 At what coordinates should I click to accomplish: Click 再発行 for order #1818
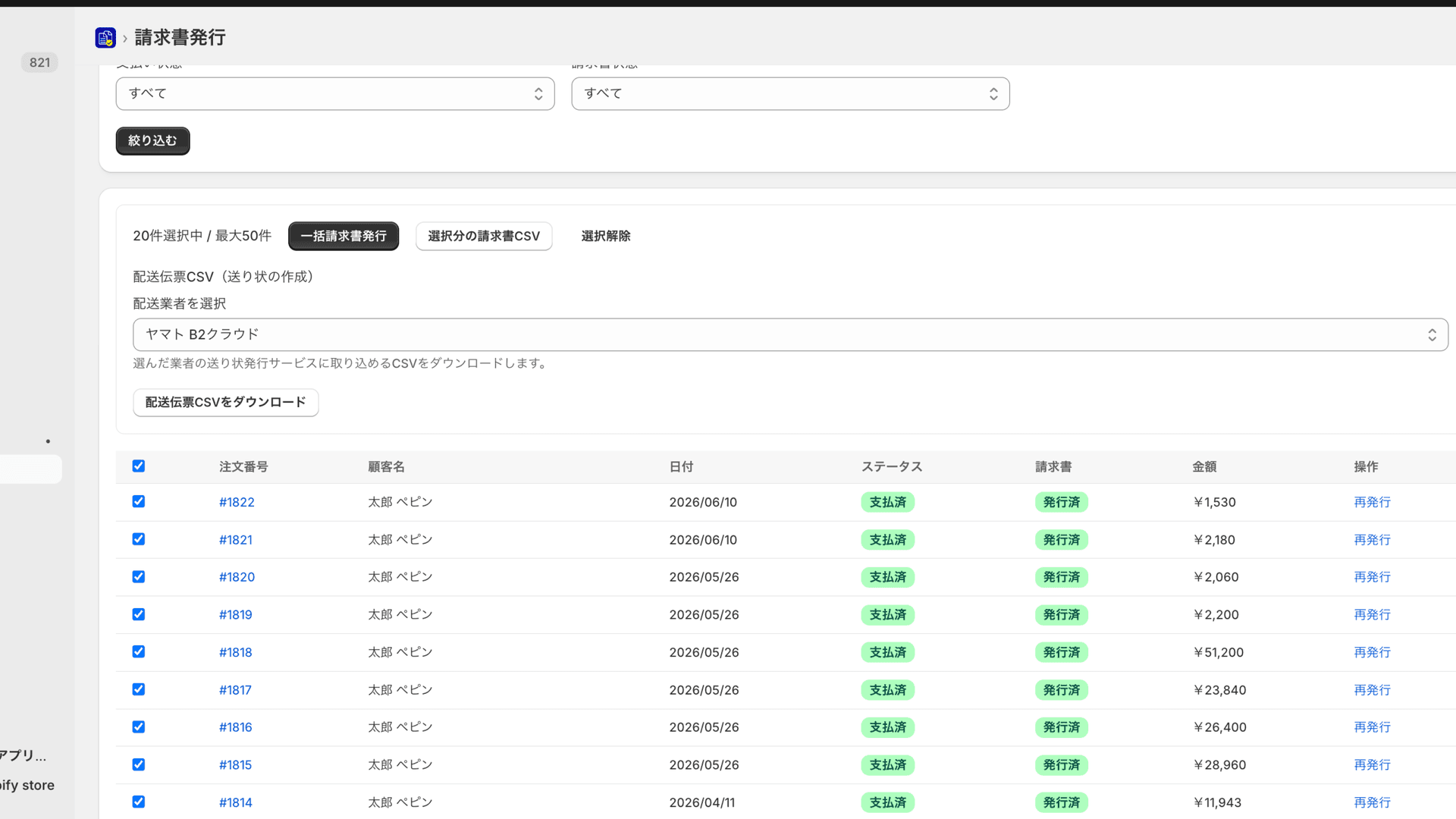(1372, 652)
